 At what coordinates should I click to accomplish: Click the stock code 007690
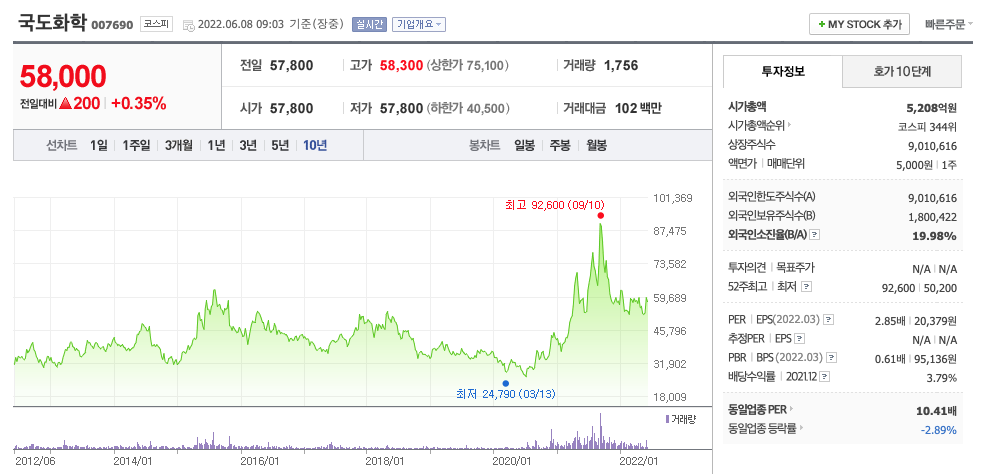112,25
